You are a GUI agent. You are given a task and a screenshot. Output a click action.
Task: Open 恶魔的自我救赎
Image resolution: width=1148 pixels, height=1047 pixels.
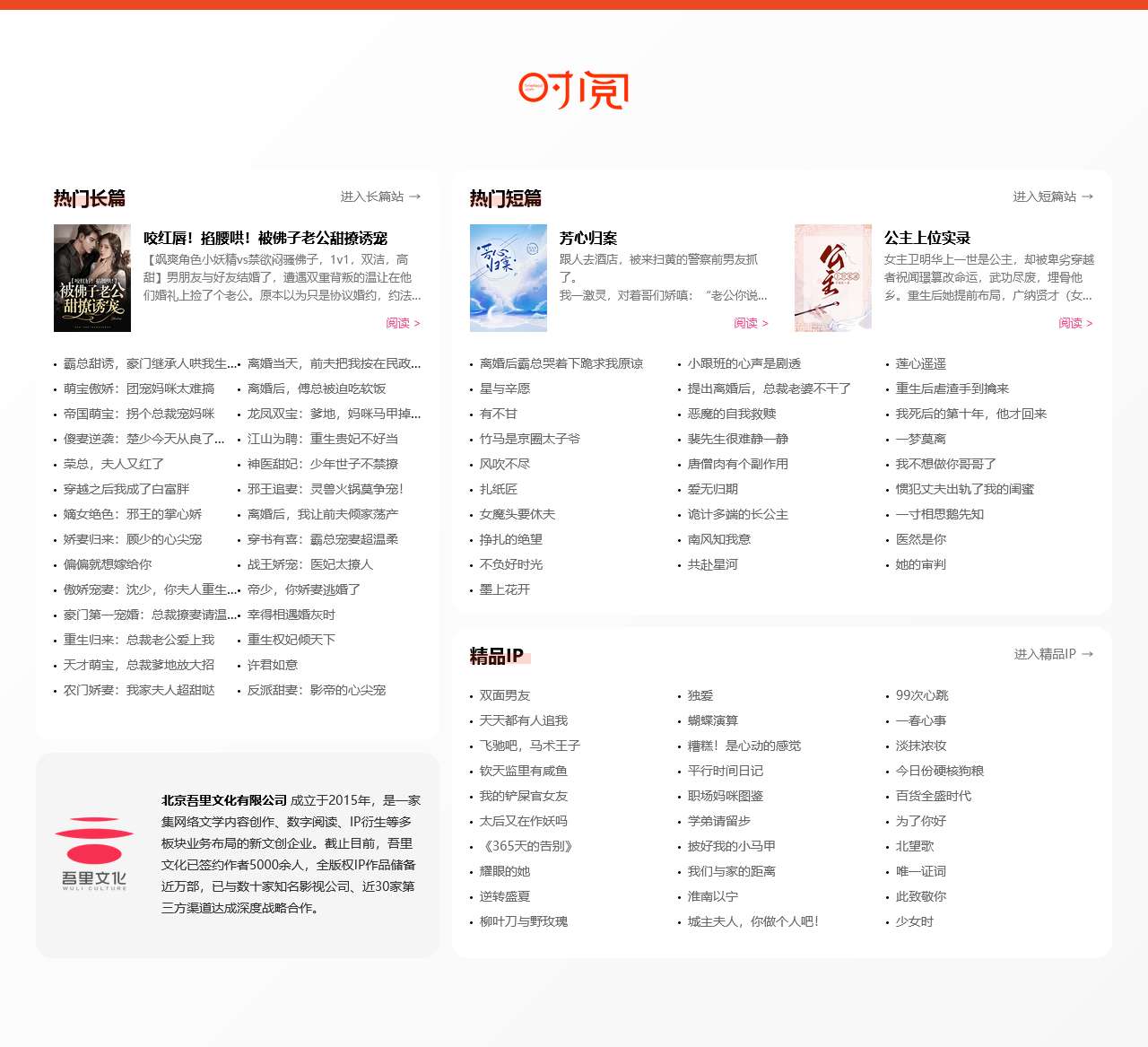tap(732, 414)
